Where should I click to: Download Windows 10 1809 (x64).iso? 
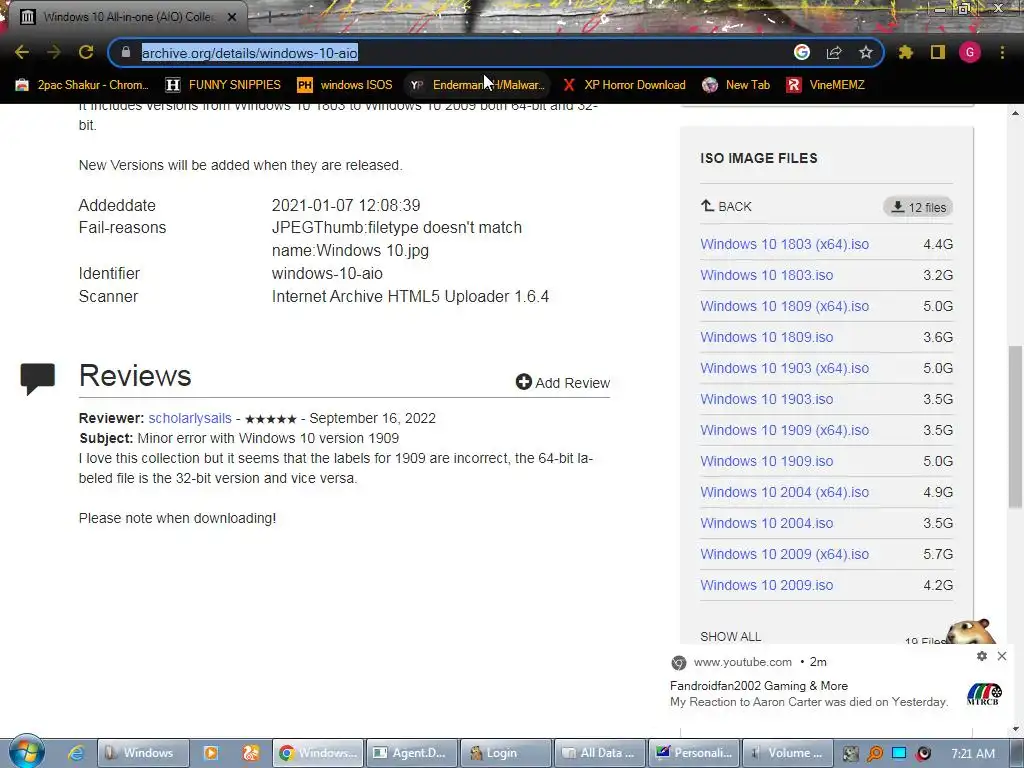pyautogui.click(x=784, y=306)
